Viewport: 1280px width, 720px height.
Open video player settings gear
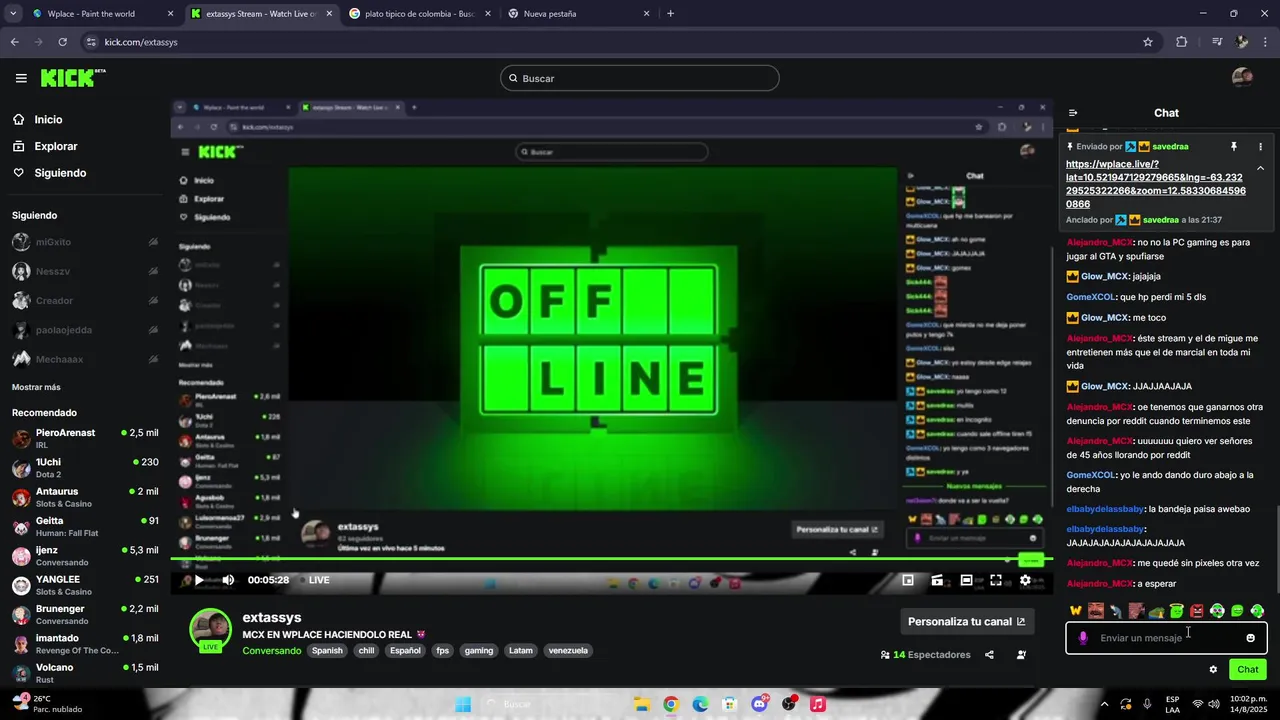(x=1025, y=580)
